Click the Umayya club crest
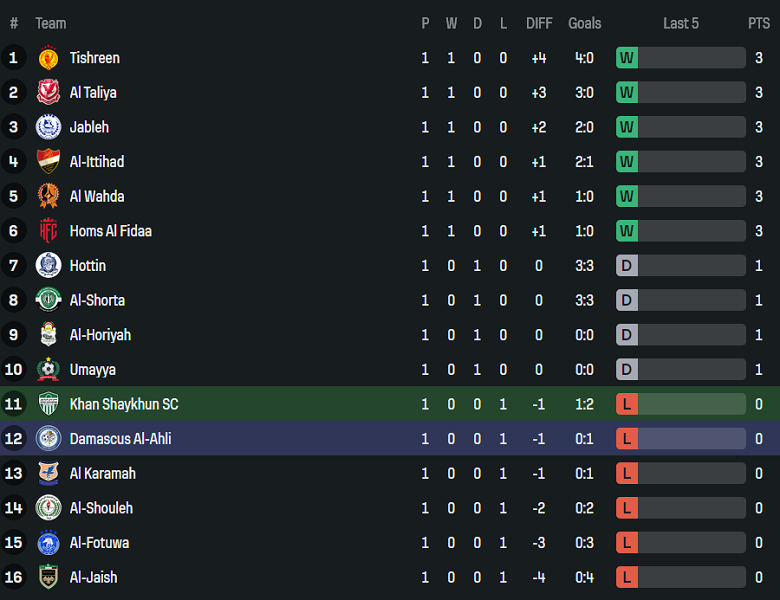 coord(48,369)
